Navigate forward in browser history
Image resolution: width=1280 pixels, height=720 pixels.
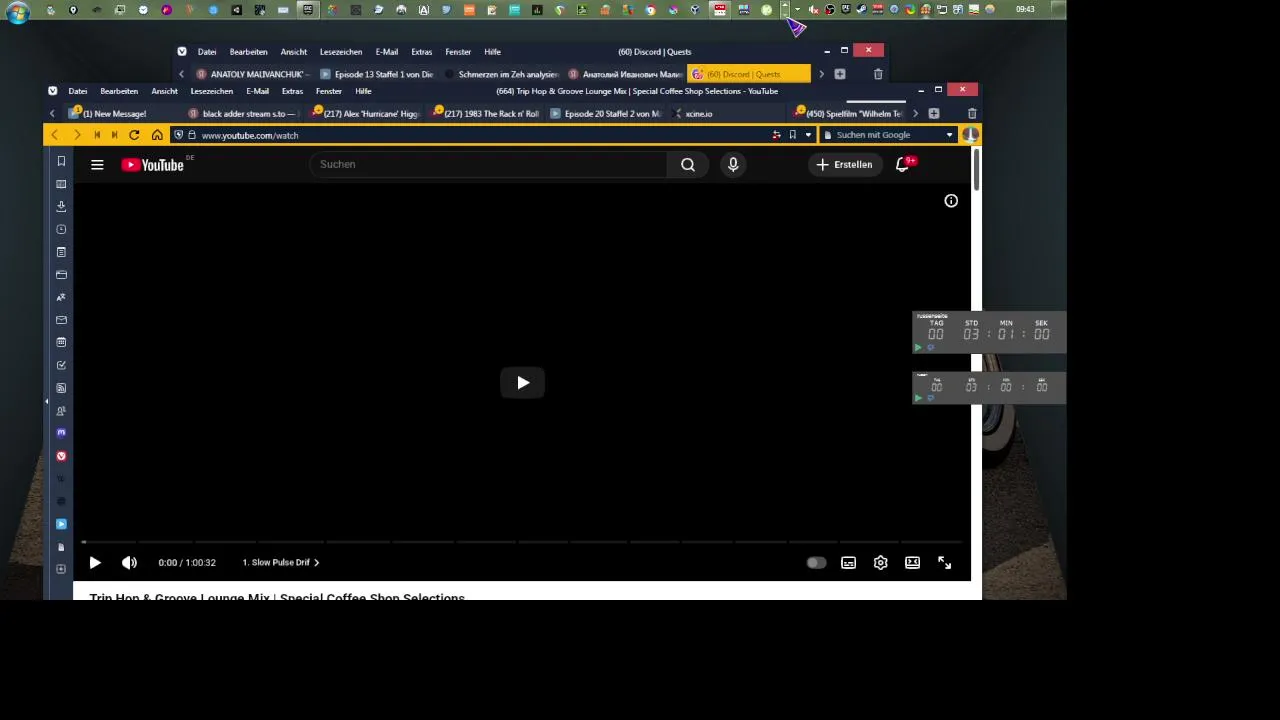(76, 135)
